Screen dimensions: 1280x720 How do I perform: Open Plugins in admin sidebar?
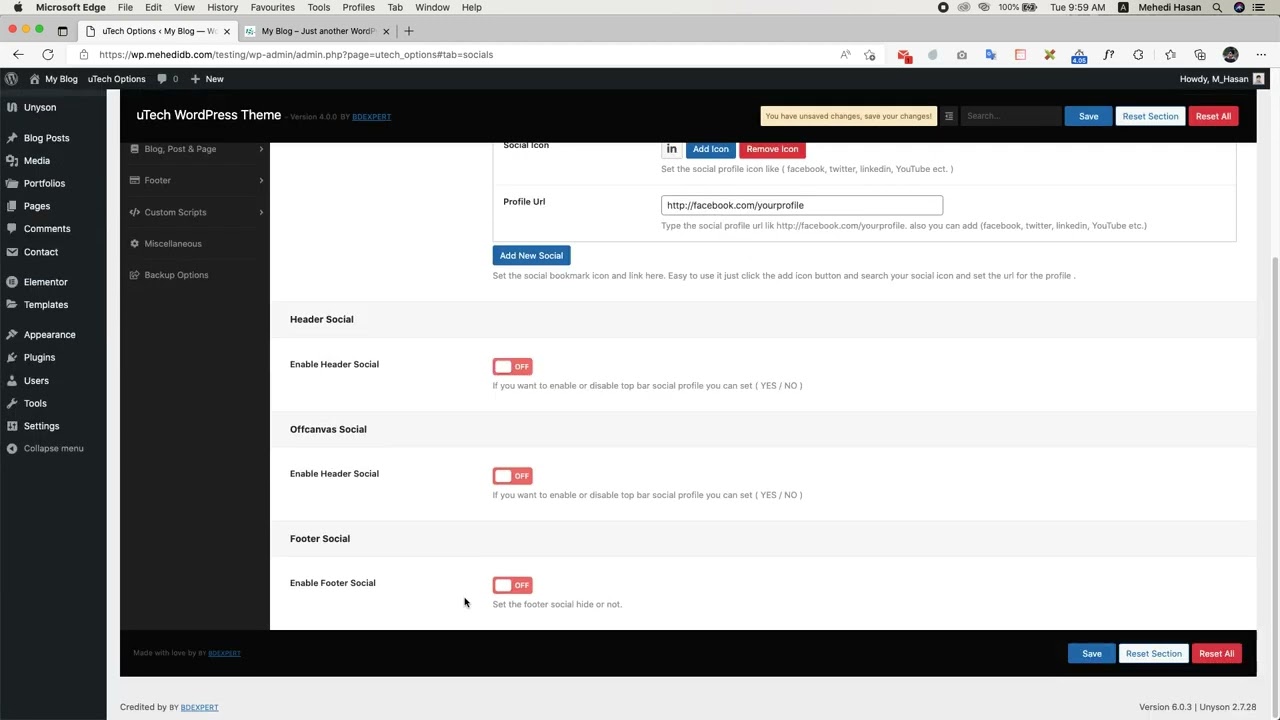(x=53, y=357)
